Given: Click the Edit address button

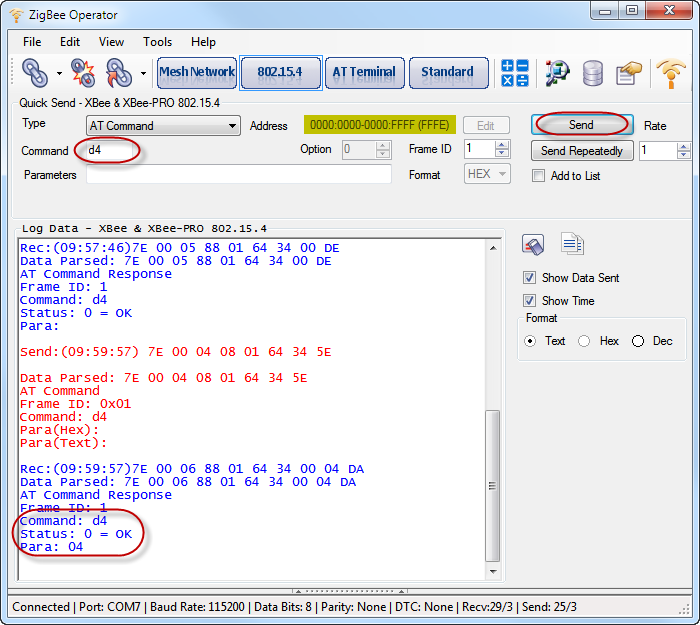Looking at the screenshot, I should coord(486,126).
